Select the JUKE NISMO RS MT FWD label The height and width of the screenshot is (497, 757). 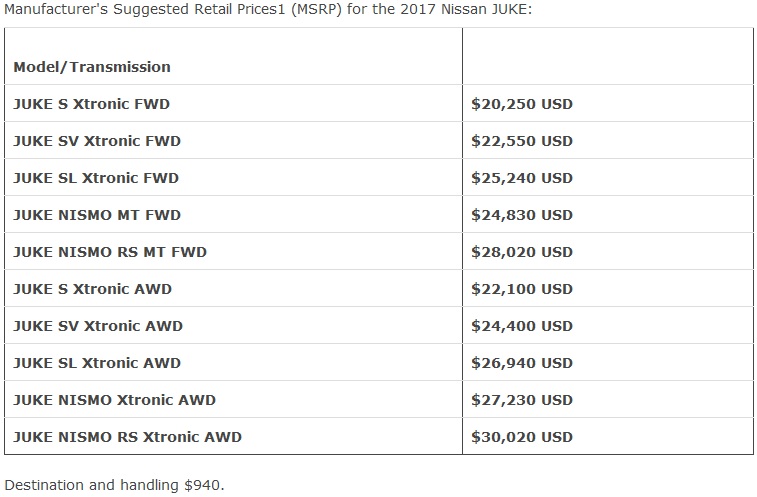[x=110, y=252]
